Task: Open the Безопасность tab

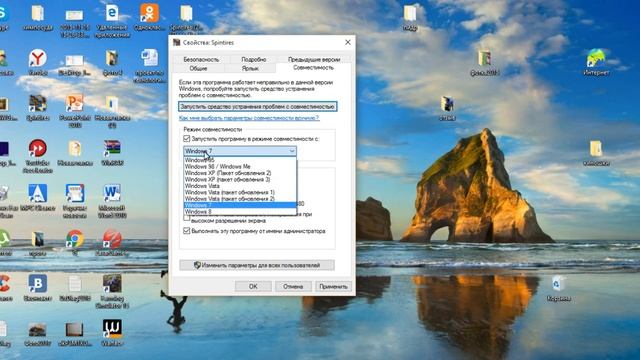Action: [201, 59]
